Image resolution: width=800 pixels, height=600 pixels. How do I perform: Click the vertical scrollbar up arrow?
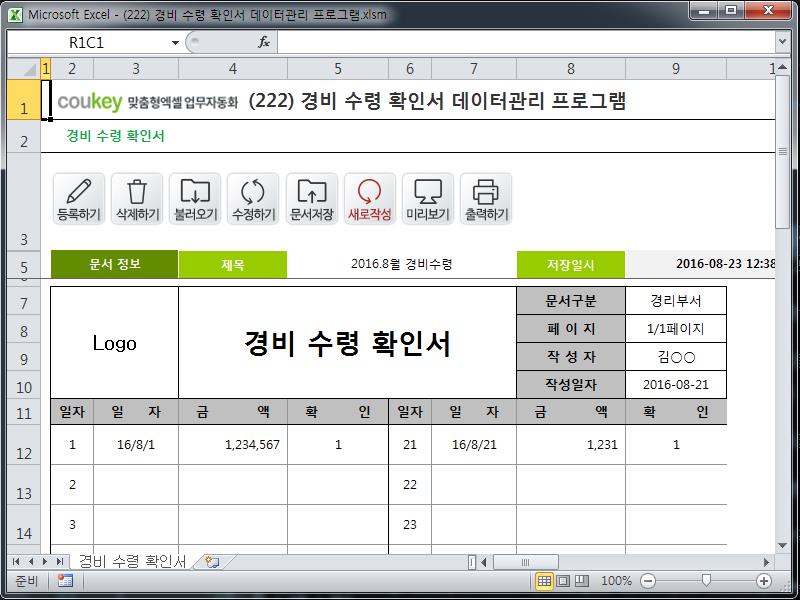click(783, 68)
